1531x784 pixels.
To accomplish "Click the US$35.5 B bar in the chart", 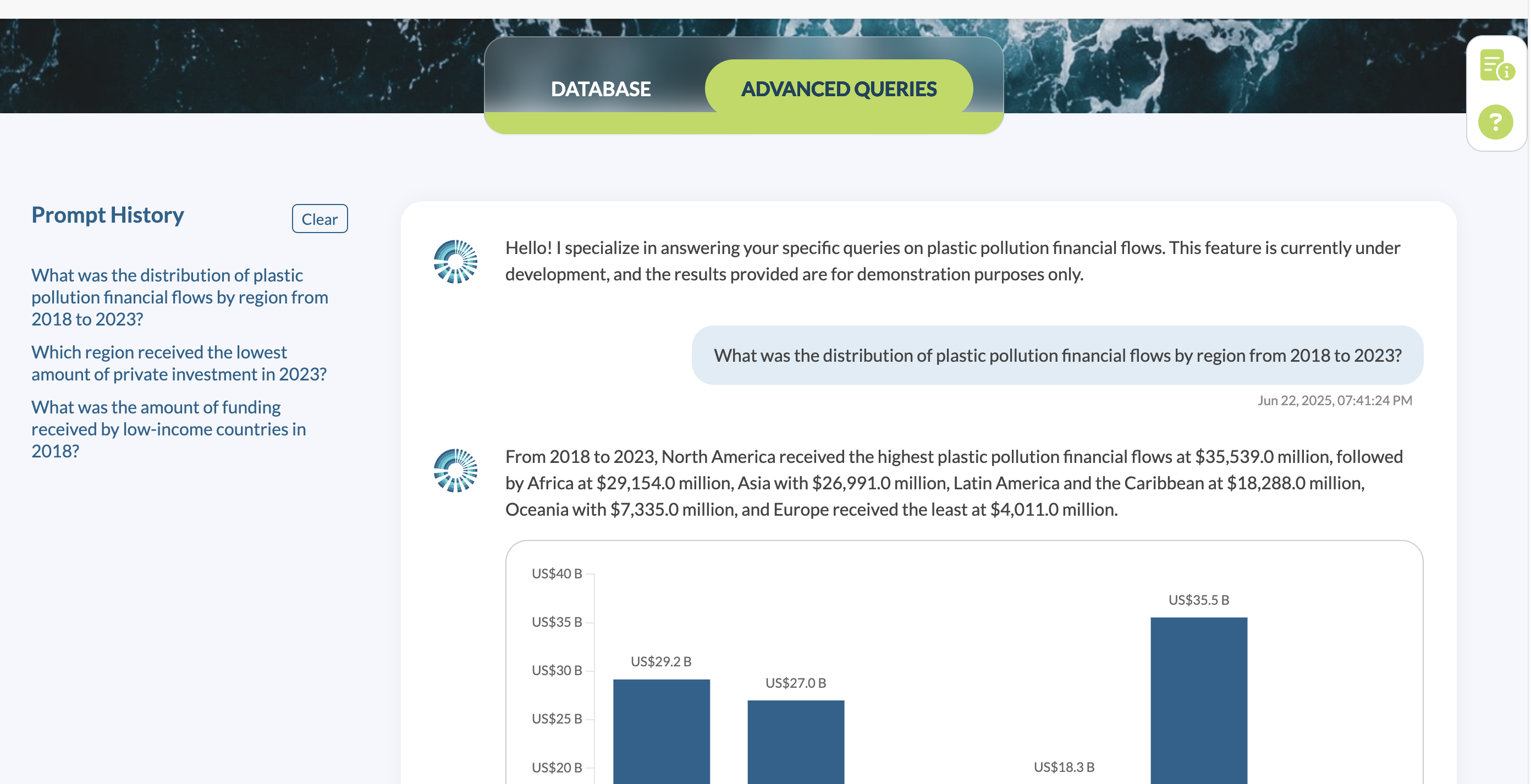I will (x=1199, y=701).
